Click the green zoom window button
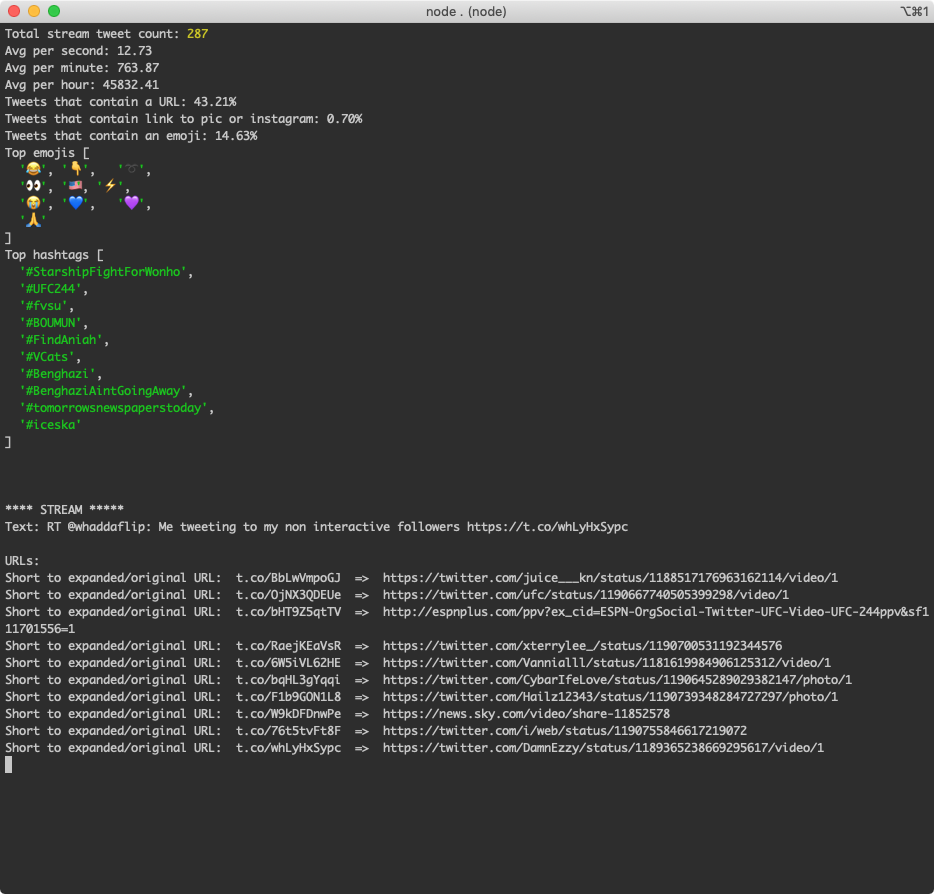934x894 pixels. point(54,11)
